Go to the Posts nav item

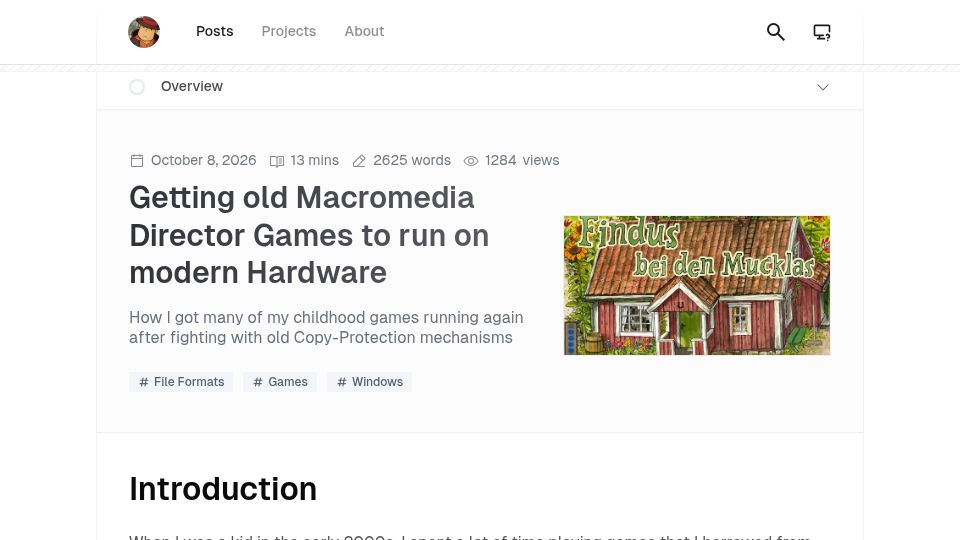[x=214, y=31]
